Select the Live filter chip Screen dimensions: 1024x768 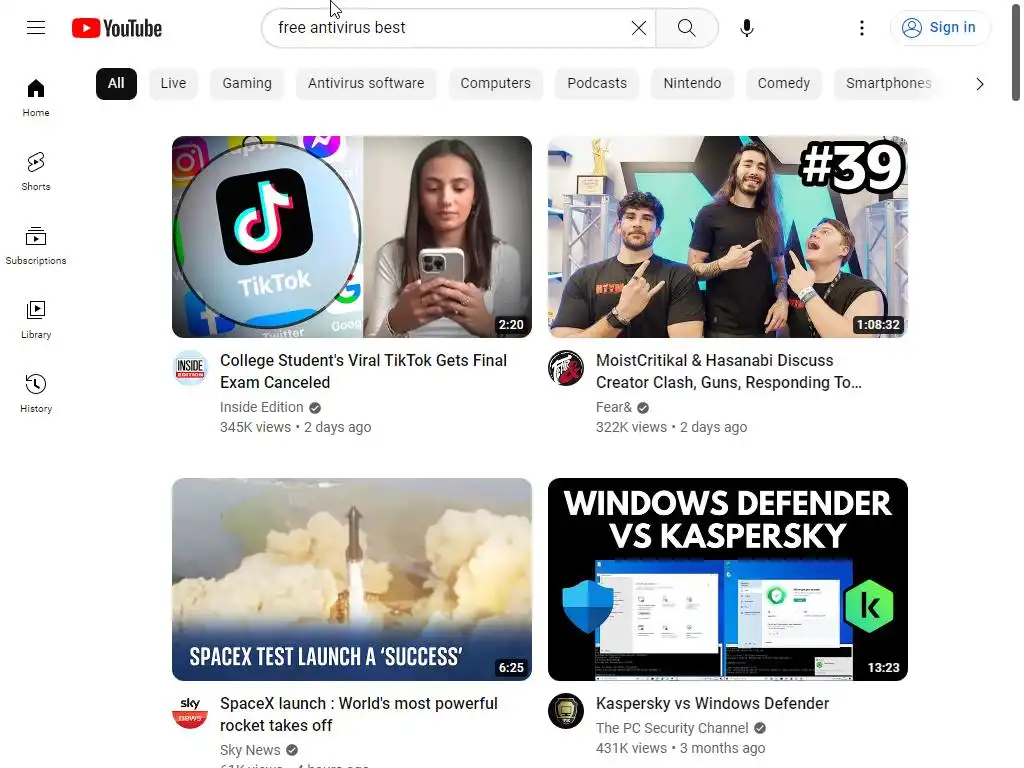(173, 84)
